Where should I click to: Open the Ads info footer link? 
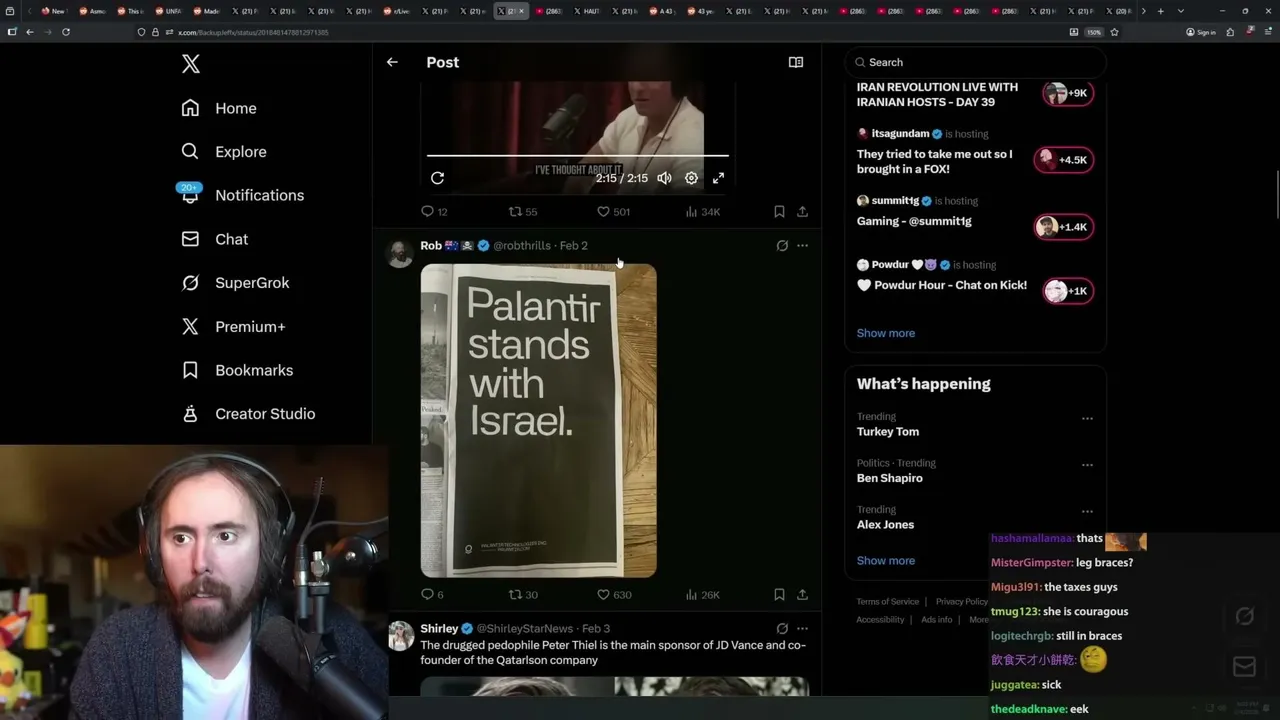[x=937, y=620]
